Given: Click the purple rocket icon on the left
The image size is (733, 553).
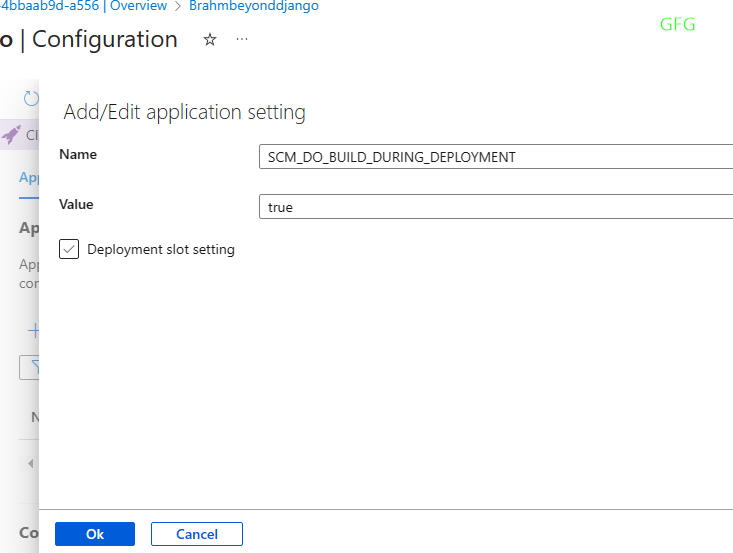Looking at the screenshot, I should click(x=12, y=135).
